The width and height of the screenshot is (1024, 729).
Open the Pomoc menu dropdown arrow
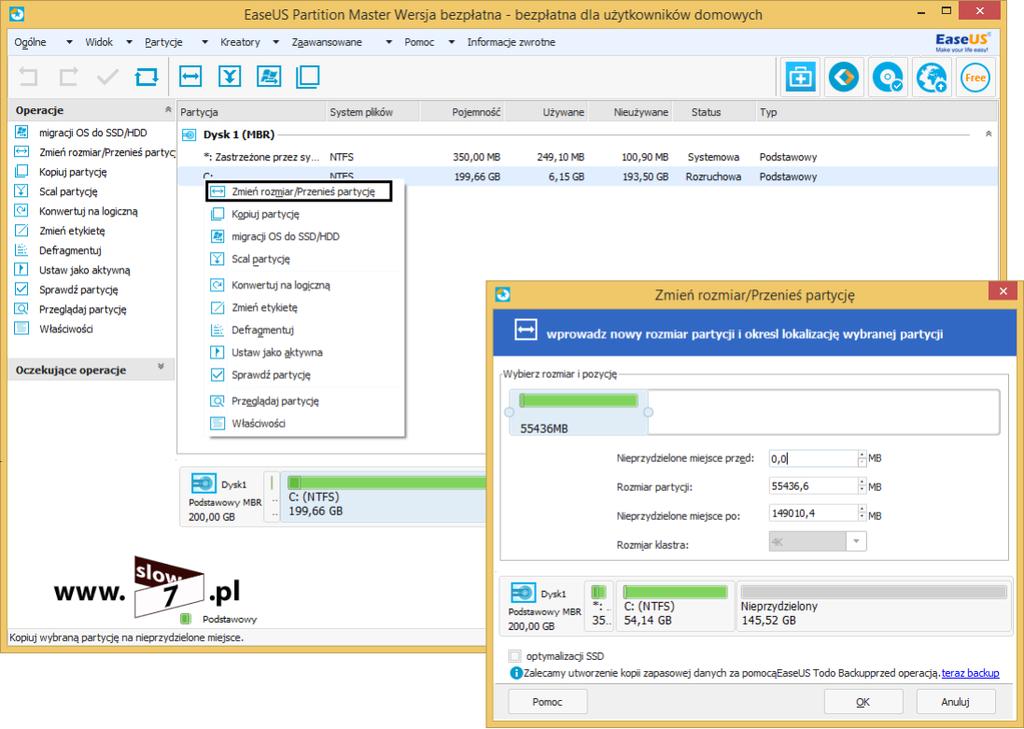tap(451, 42)
